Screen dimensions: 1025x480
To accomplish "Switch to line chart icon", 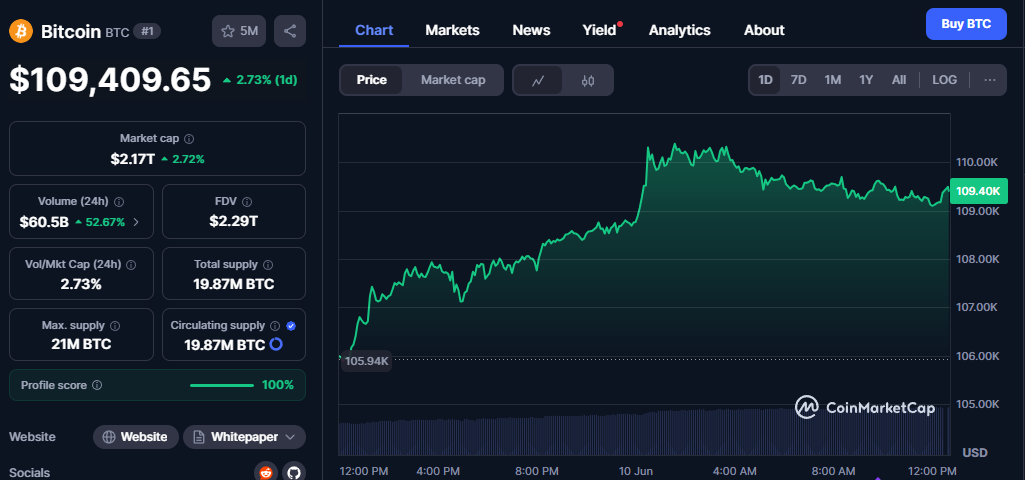I will point(538,80).
